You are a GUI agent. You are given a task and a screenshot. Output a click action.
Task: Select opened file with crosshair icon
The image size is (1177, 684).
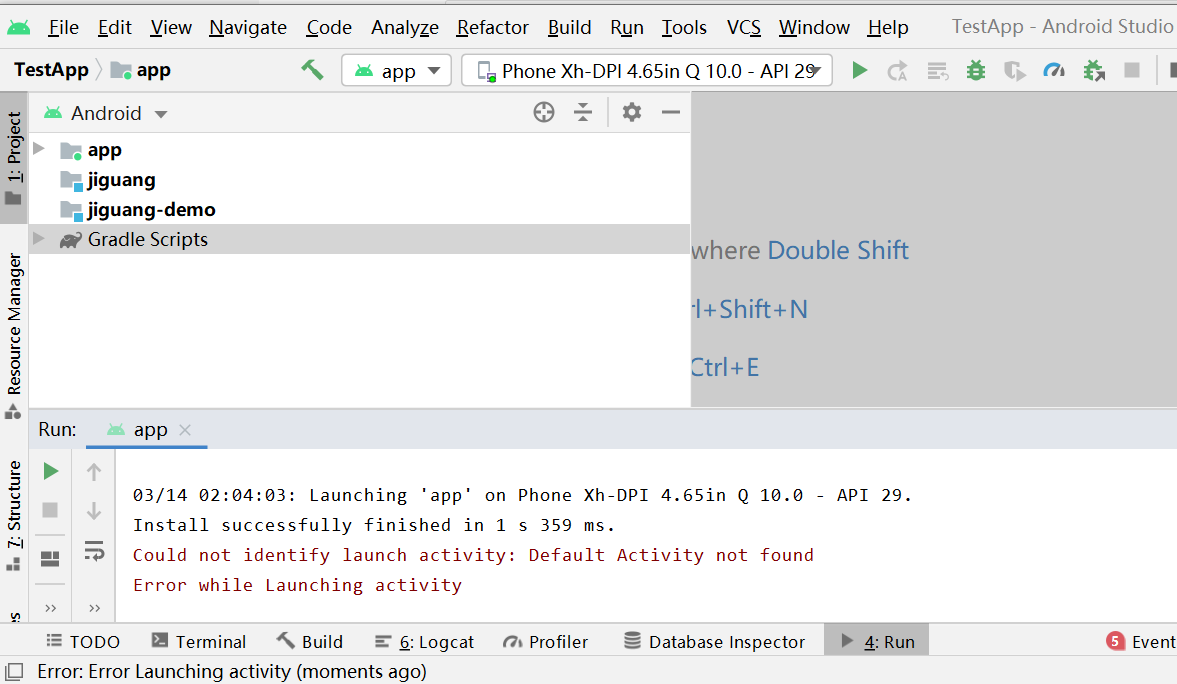coord(543,113)
